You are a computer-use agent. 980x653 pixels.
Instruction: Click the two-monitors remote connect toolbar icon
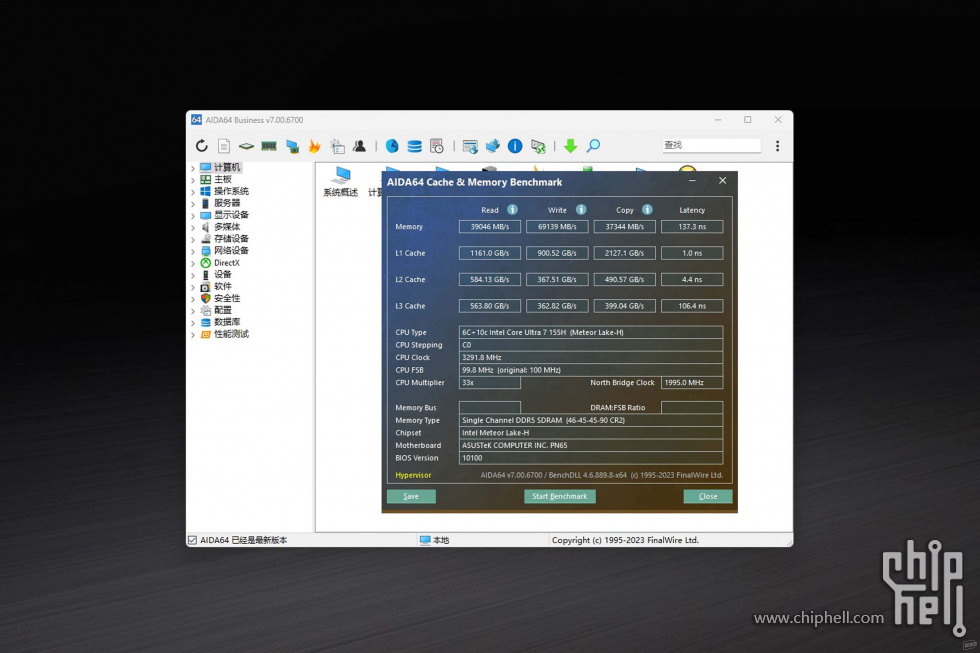pyautogui.click(x=492, y=146)
